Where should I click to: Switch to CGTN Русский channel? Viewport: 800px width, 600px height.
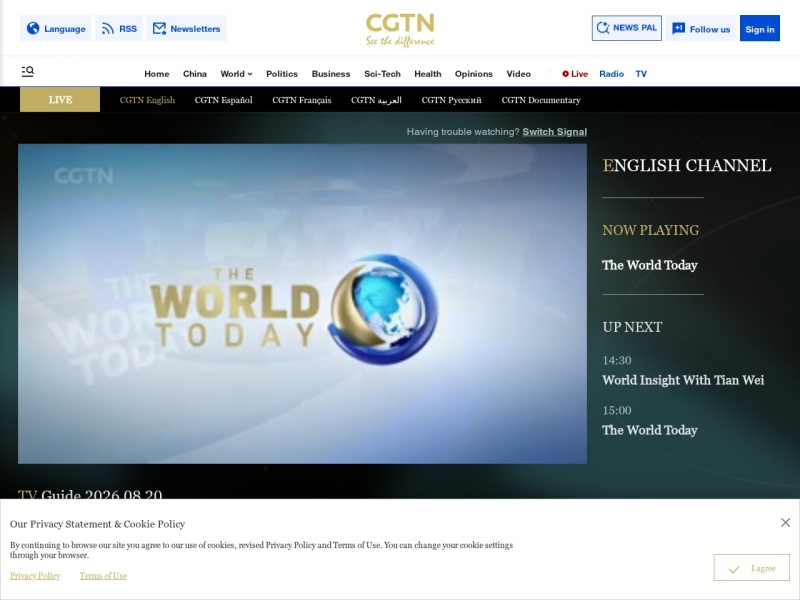pyautogui.click(x=451, y=100)
